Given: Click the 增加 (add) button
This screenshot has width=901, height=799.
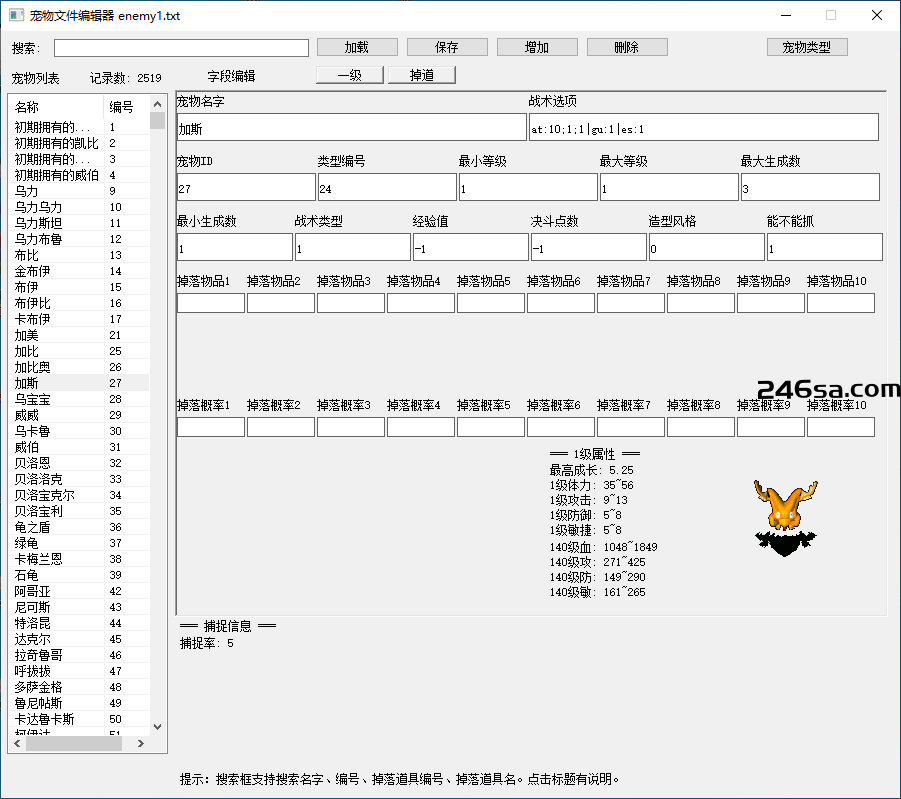Looking at the screenshot, I should (537, 47).
